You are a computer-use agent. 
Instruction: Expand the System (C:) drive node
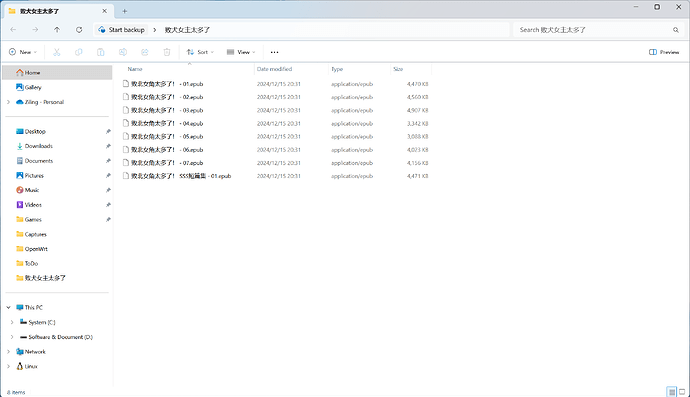point(12,323)
